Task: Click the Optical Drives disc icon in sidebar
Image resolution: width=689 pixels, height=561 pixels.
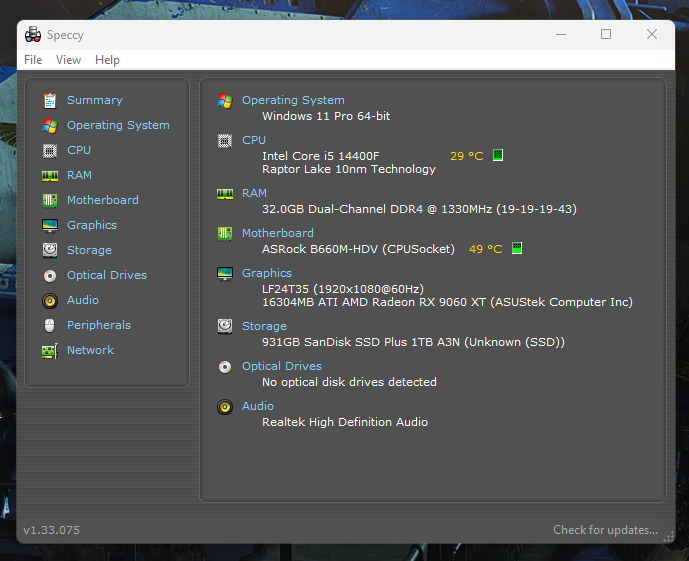Action: click(50, 275)
